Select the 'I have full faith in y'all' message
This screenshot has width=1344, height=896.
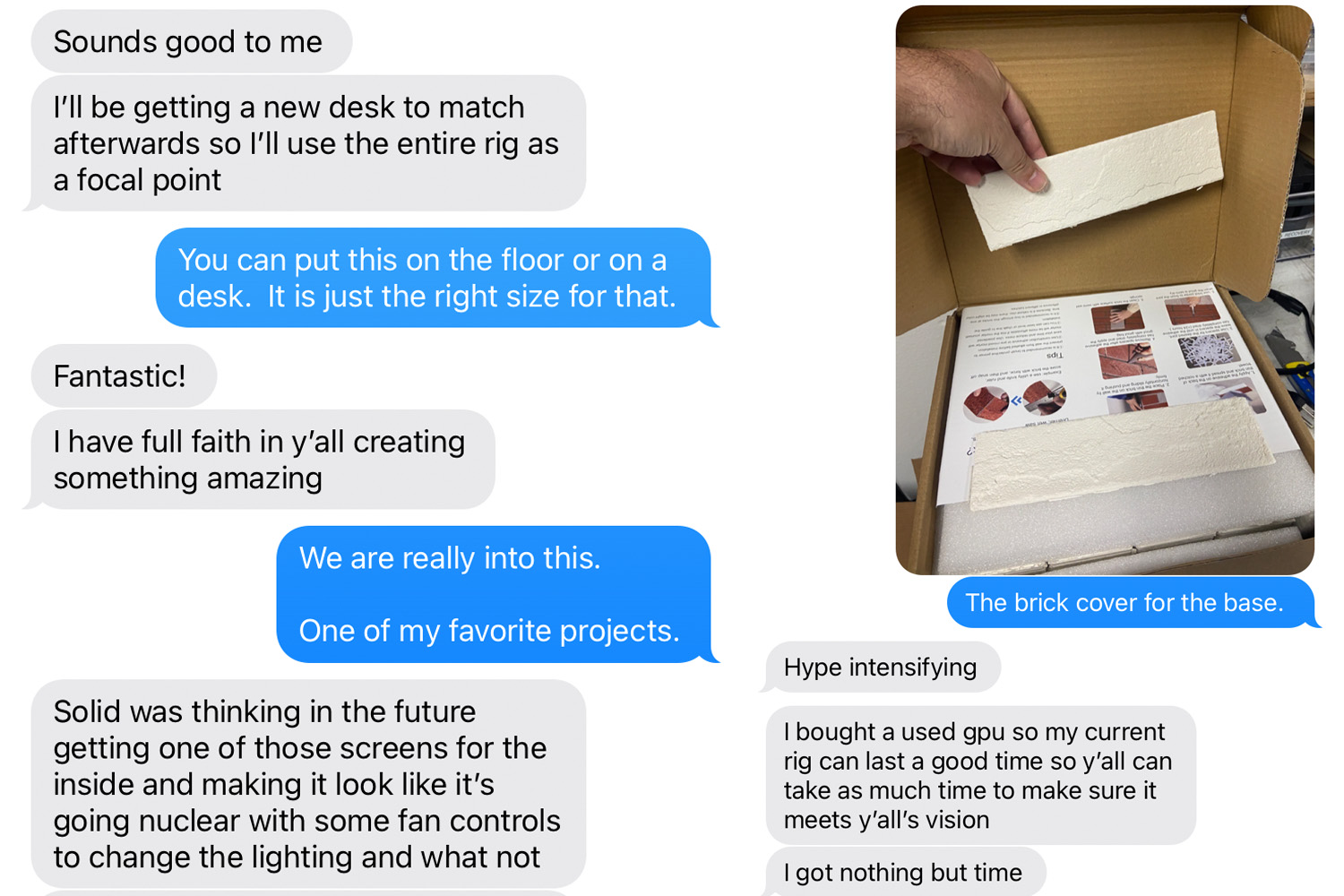(263, 460)
